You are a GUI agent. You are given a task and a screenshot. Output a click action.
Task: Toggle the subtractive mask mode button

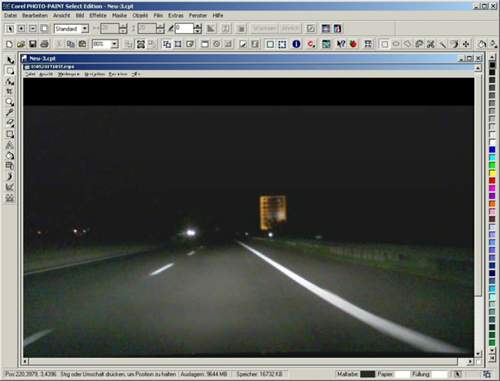pyautogui.click(x=33, y=29)
